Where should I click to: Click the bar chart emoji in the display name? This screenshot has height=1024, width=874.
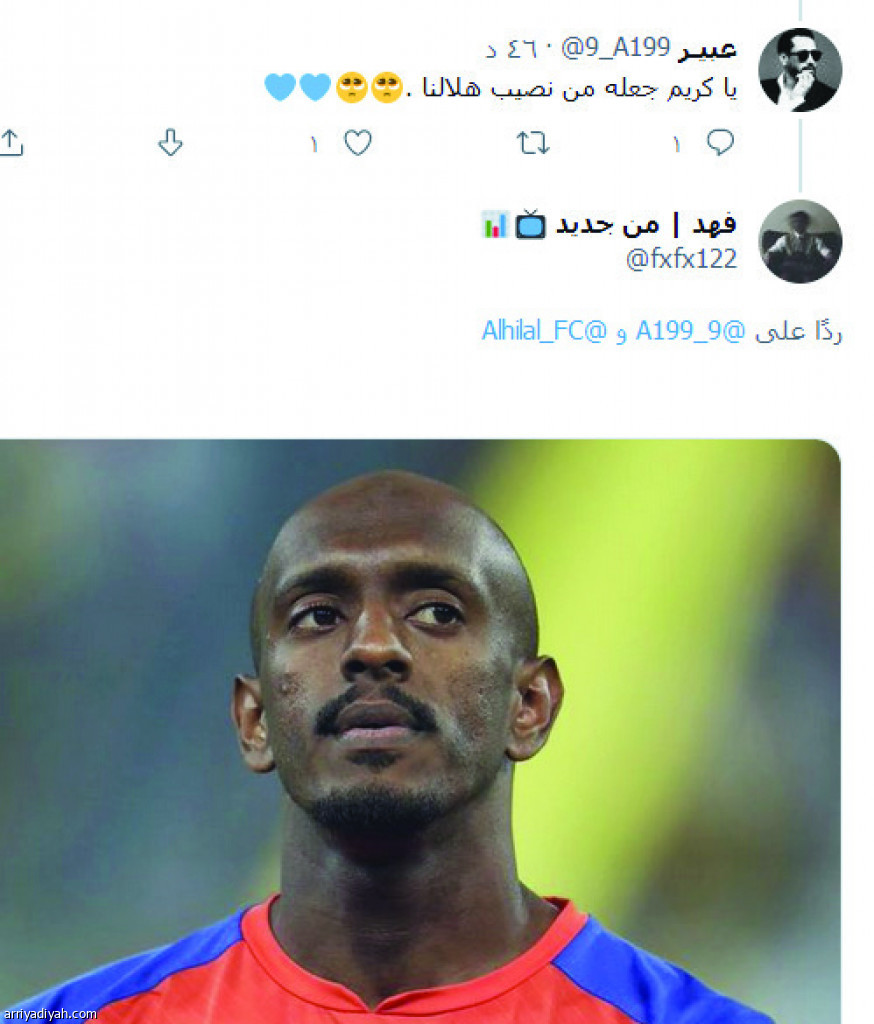click(x=494, y=225)
